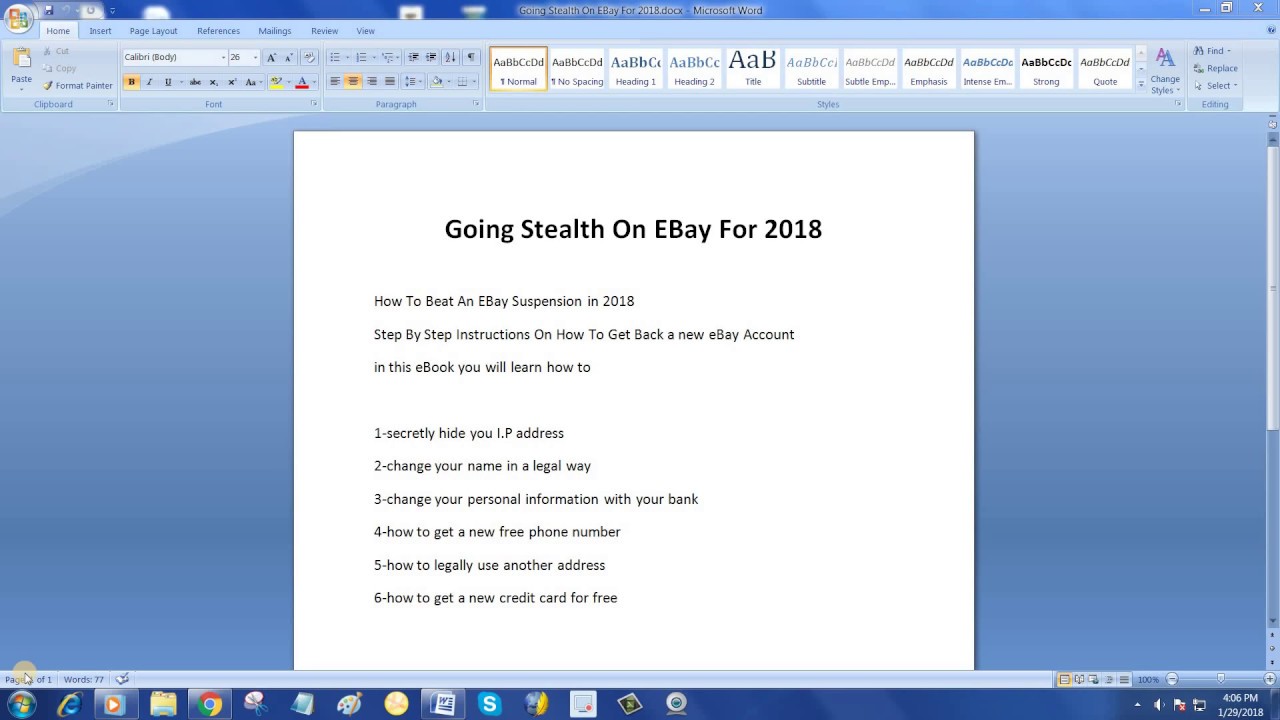Switch to the View tab
This screenshot has height=720, width=1280.
click(366, 31)
